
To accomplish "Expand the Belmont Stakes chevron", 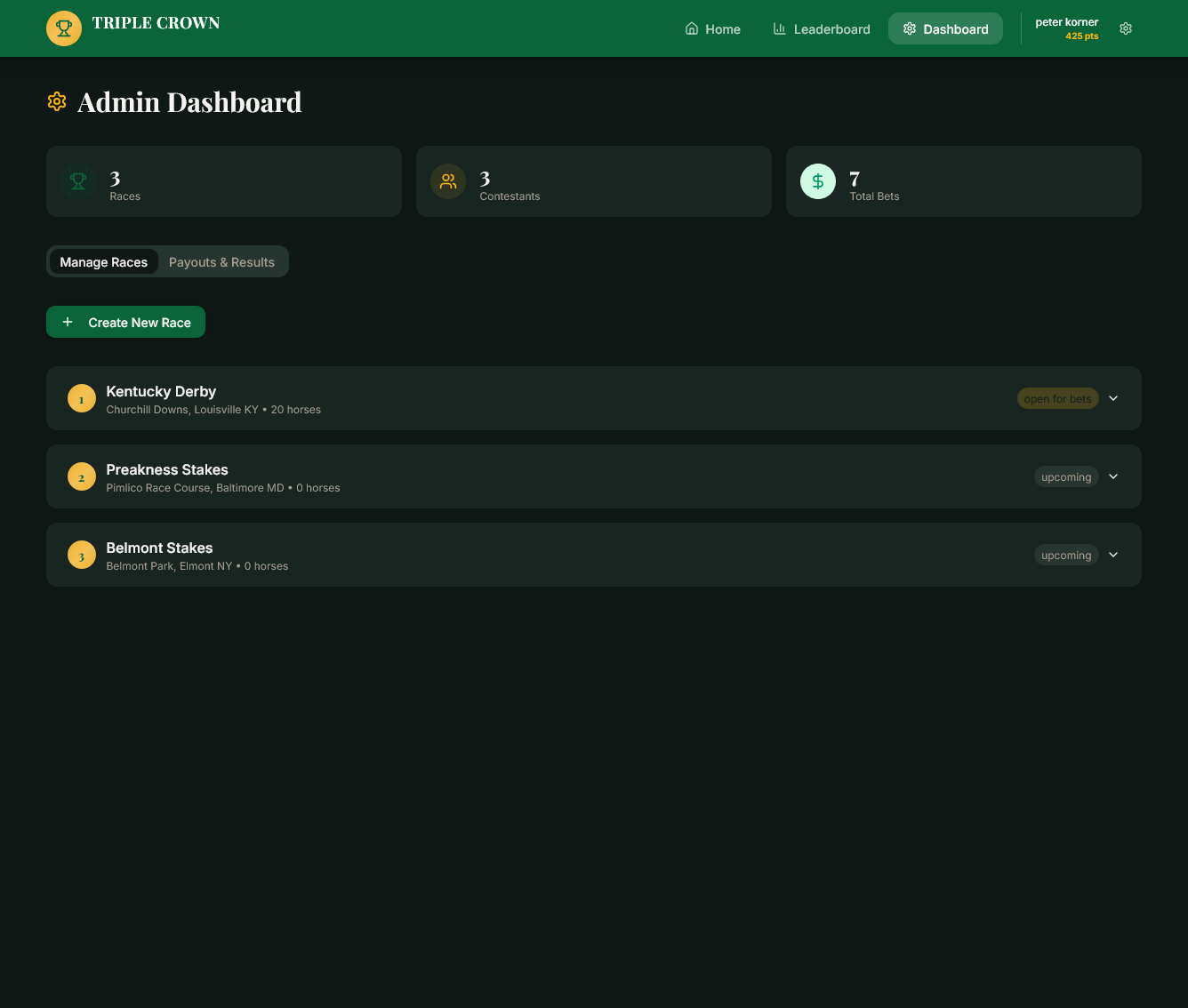I will tap(1113, 555).
